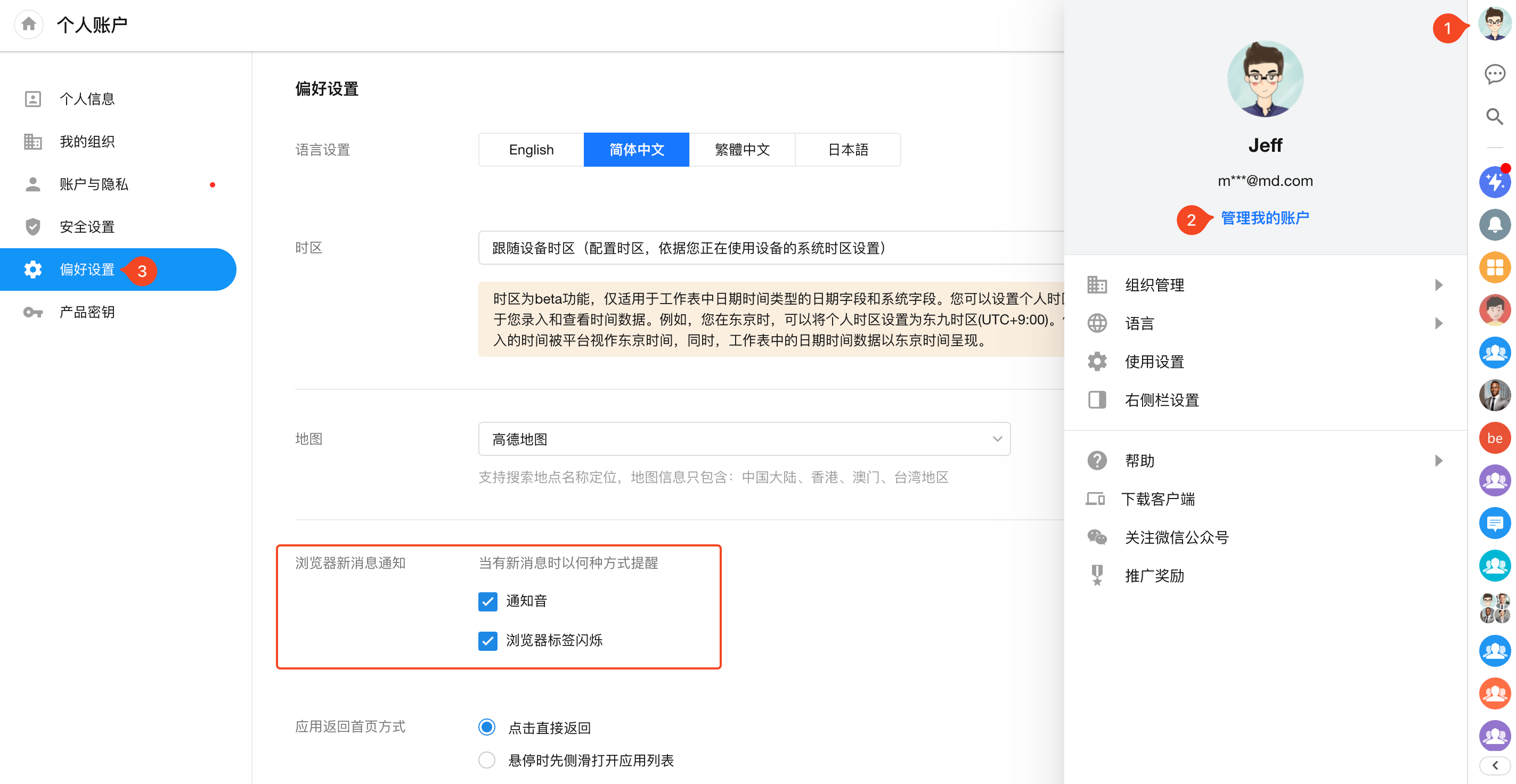This screenshot has width=1516, height=784.
Task: Collapse the right sidebar with arrow icon
Action: click(x=1494, y=765)
